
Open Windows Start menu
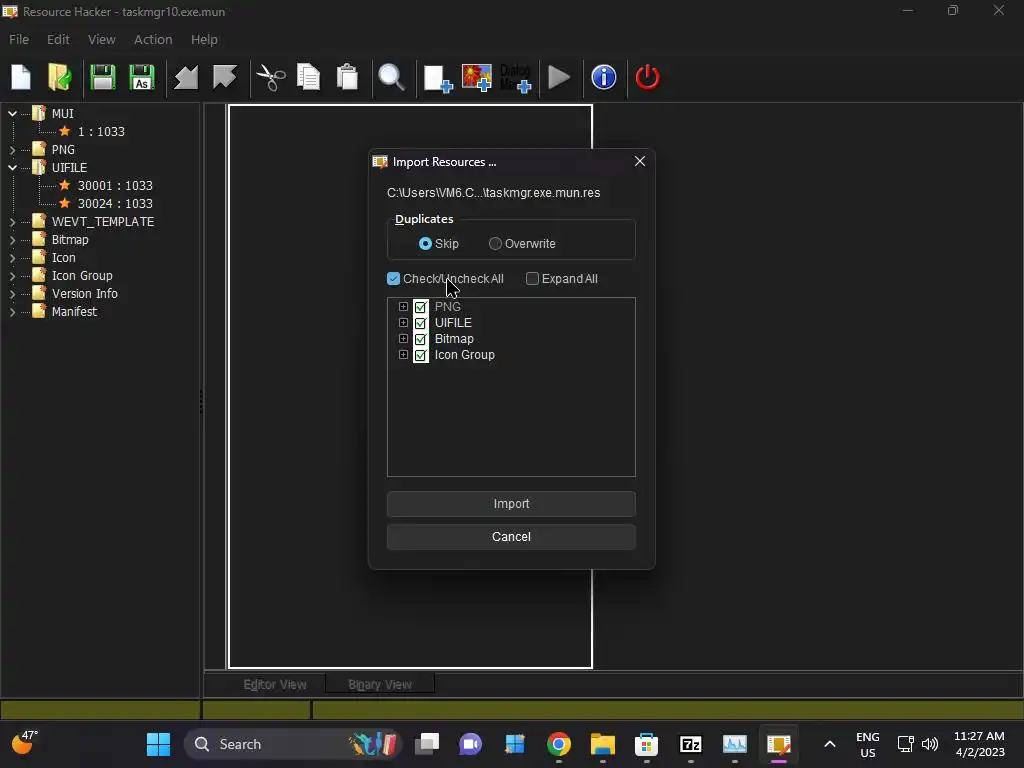click(158, 744)
